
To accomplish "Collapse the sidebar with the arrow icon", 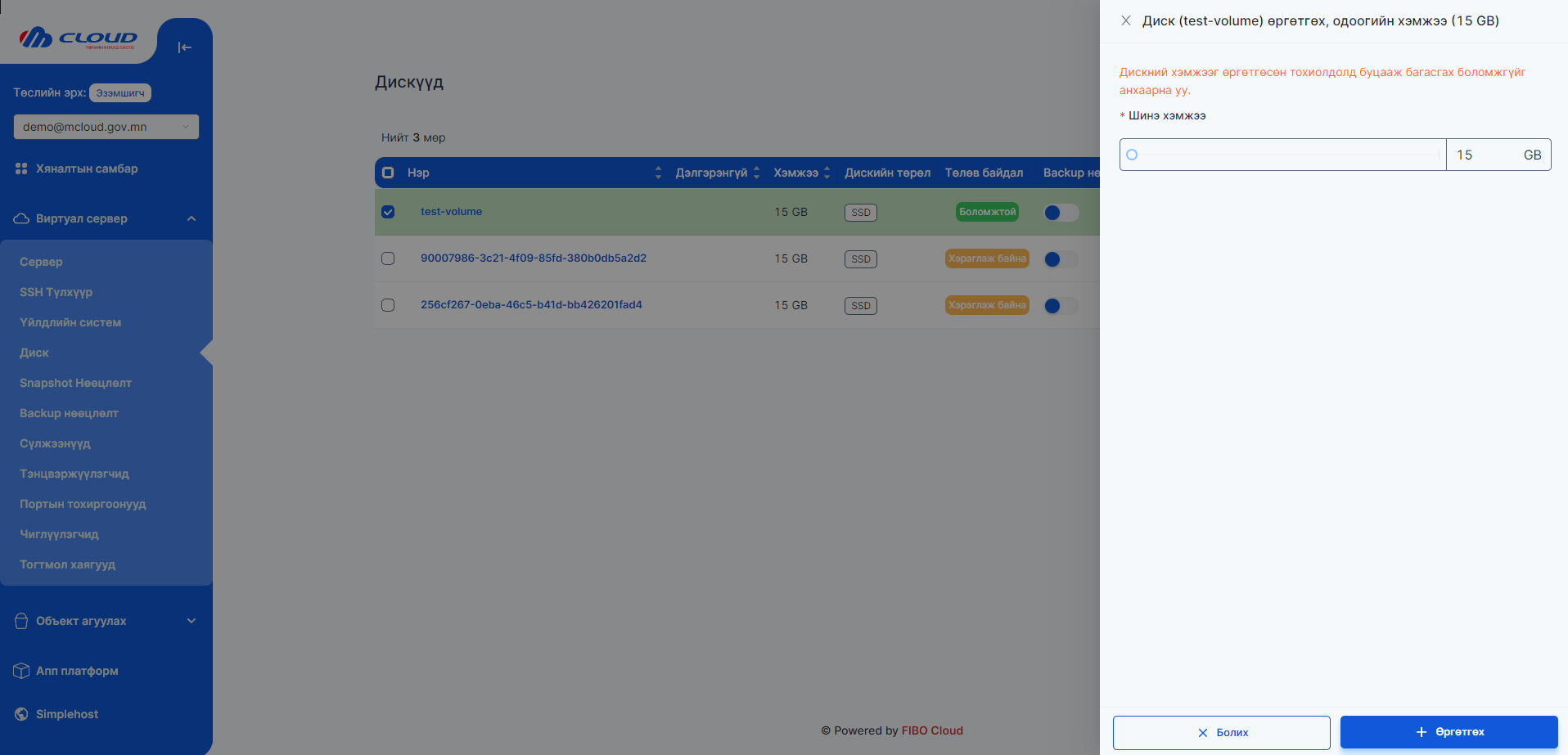I will [x=184, y=47].
